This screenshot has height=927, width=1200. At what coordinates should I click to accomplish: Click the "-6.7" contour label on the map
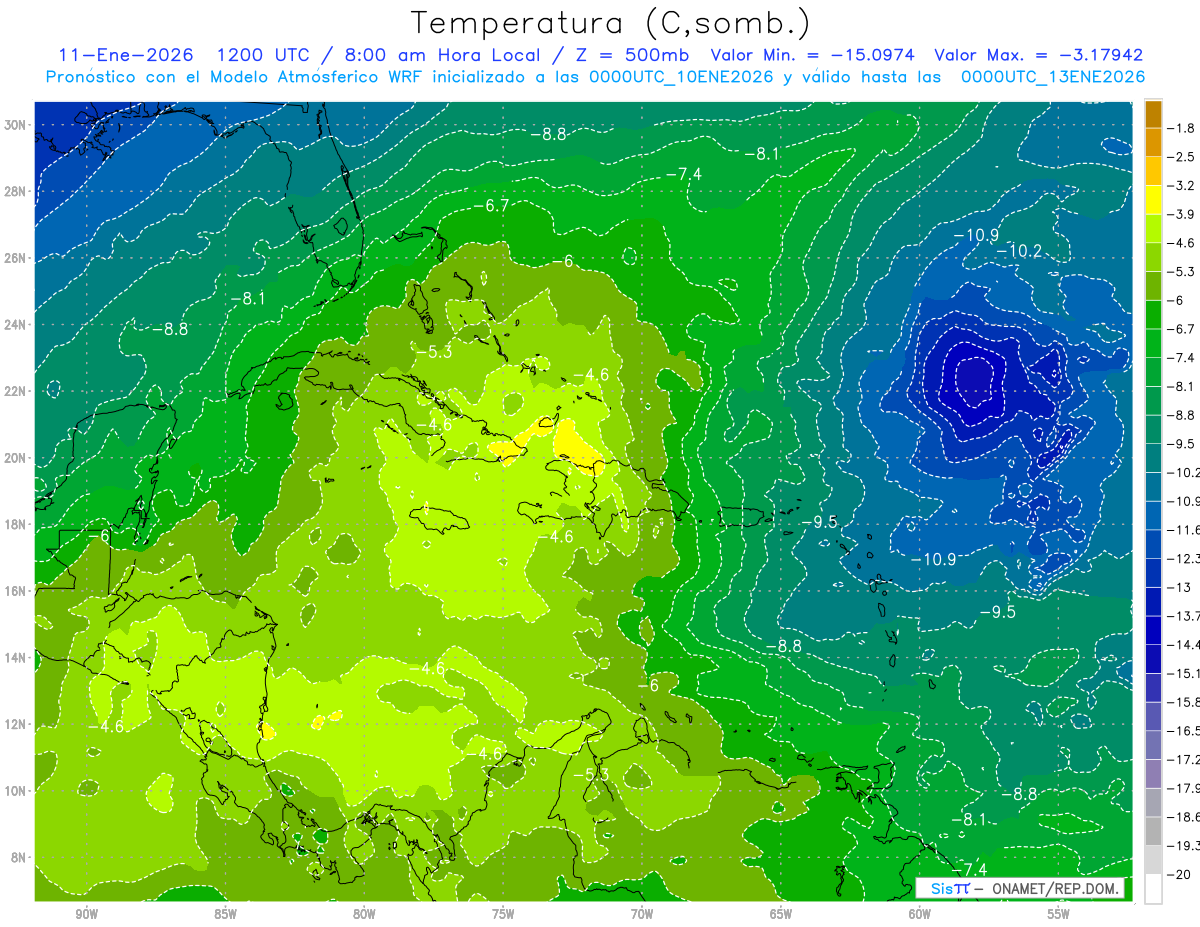pyautogui.click(x=491, y=205)
